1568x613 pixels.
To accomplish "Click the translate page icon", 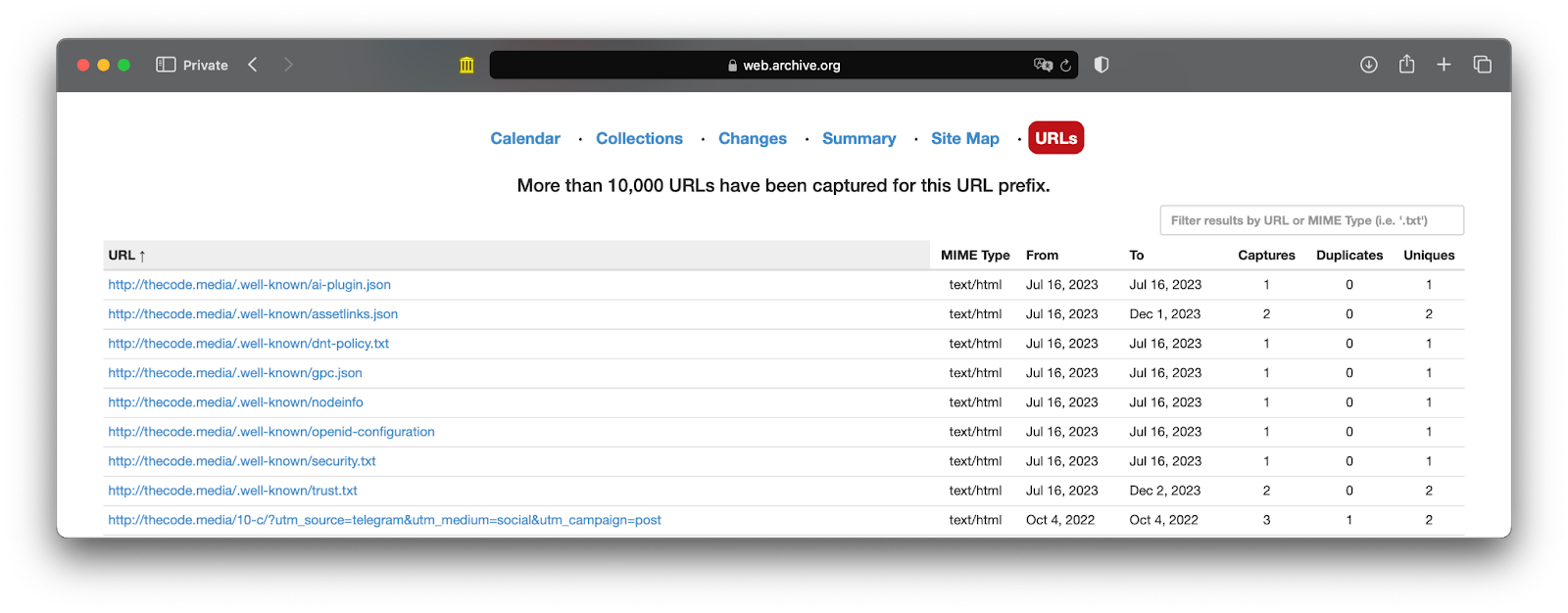I will pyautogui.click(x=1042, y=65).
